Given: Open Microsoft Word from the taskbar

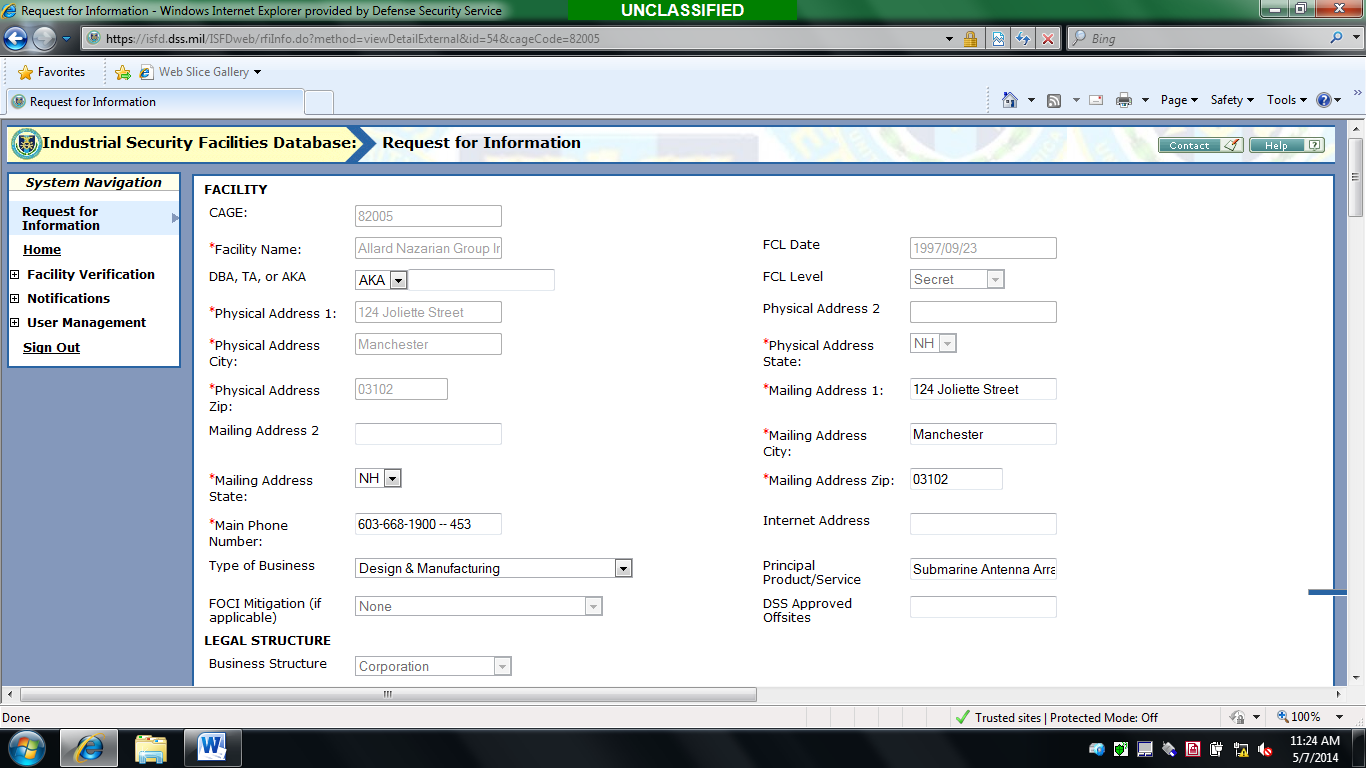Looking at the screenshot, I should point(212,748).
